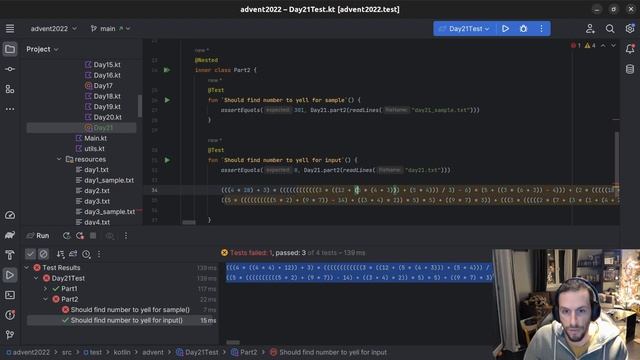Open the Git tool window
640x360 pixels.
click(x=10, y=335)
